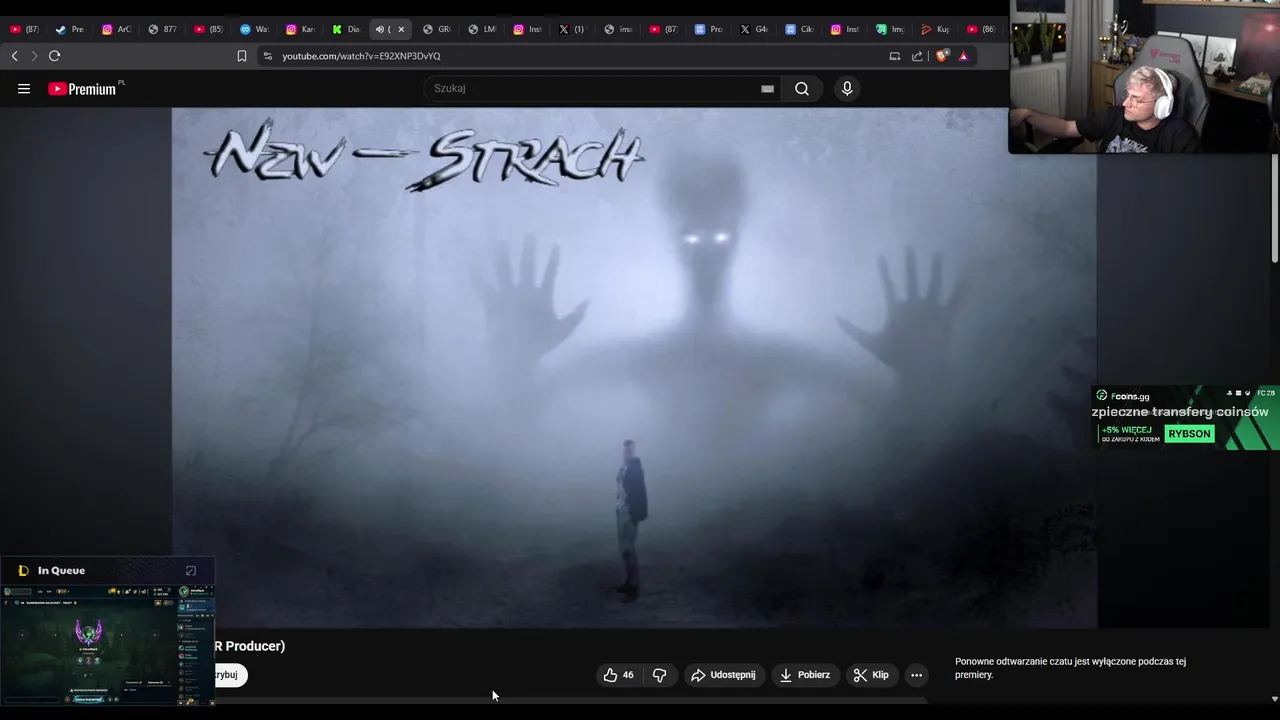Image resolution: width=1280 pixels, height=720 pixels.
Task: Switch to the 'Pro' tab
Action: 708,29
